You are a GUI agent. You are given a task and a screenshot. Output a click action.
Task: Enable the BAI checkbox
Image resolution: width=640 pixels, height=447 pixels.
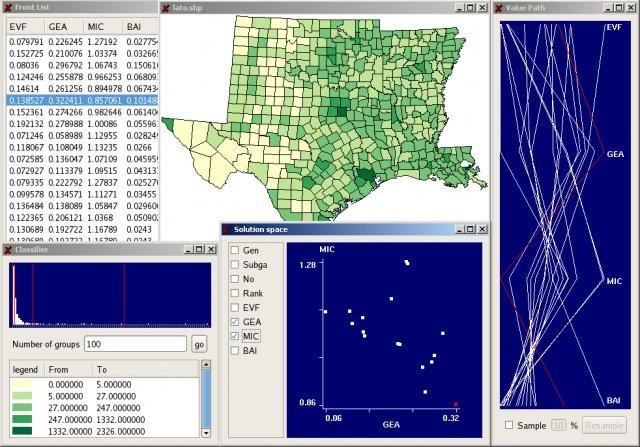click(x=235, y=350)
